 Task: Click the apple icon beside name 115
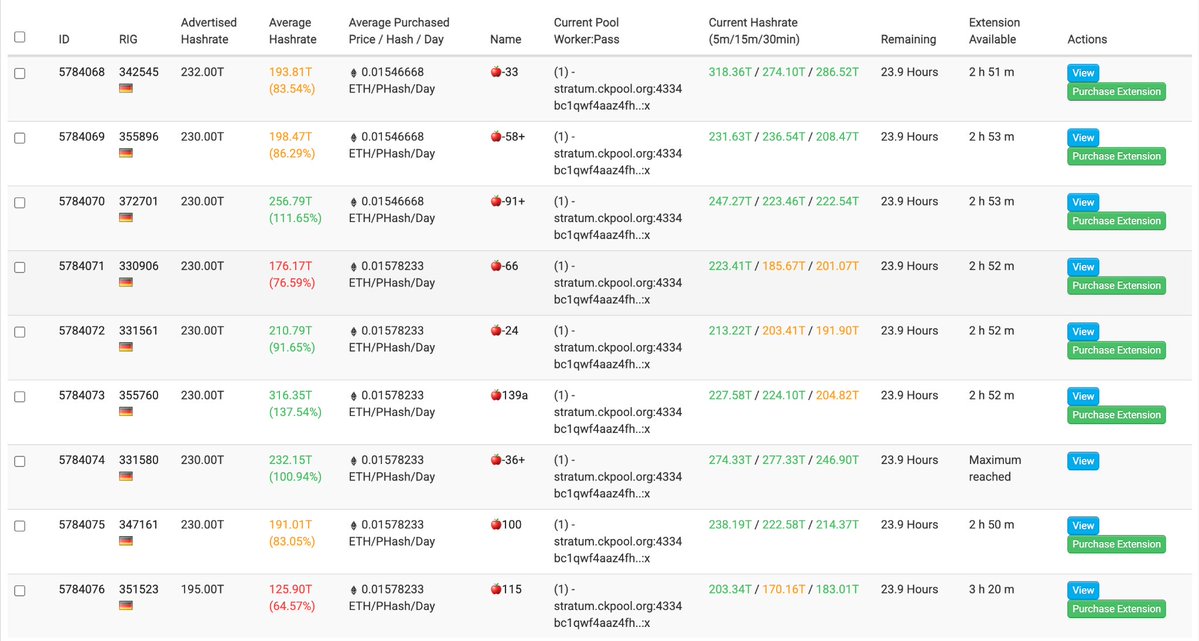point(496,589)
